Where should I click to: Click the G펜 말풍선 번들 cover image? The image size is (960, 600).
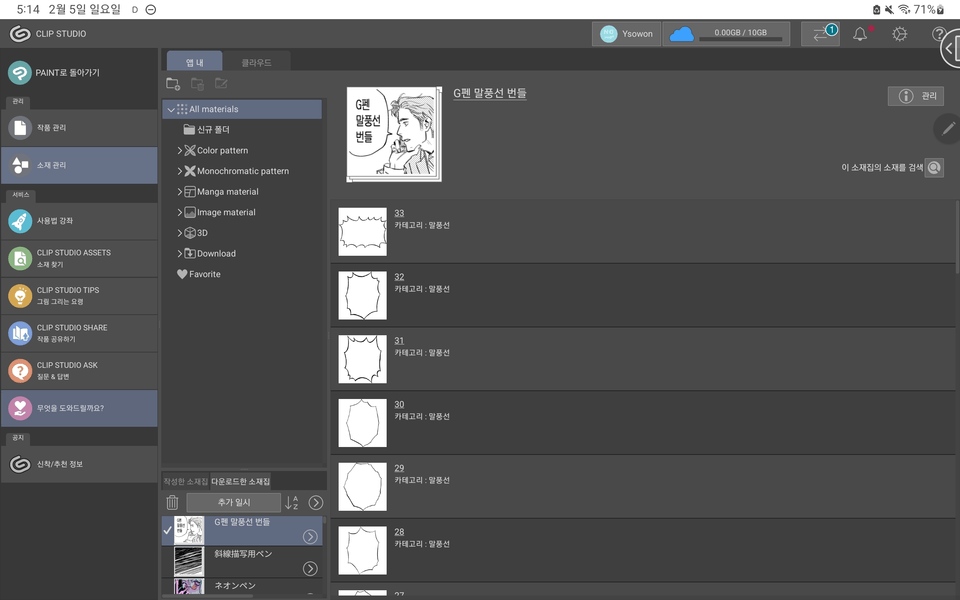click(394, 134)
